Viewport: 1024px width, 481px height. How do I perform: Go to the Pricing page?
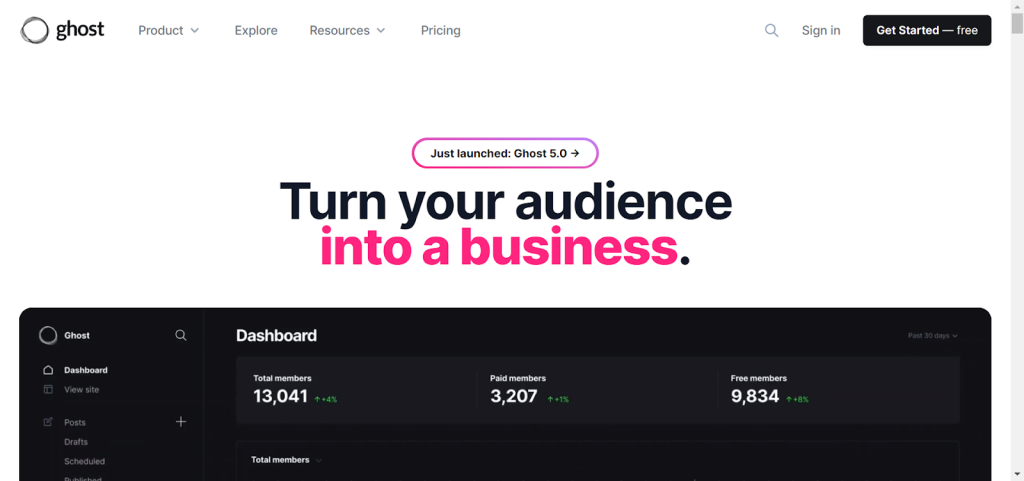click(440, 31)
